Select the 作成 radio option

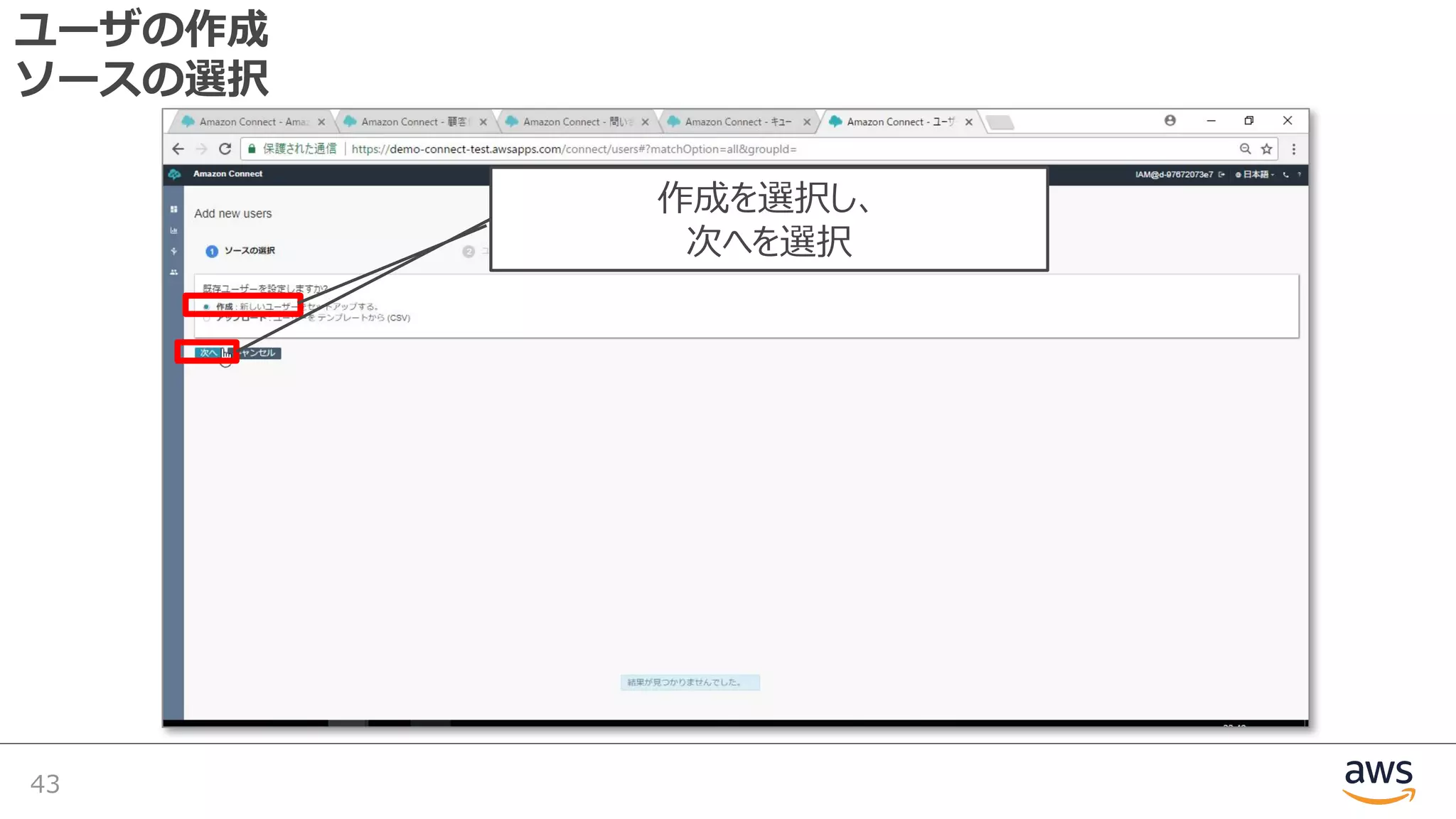click(206, 307)
